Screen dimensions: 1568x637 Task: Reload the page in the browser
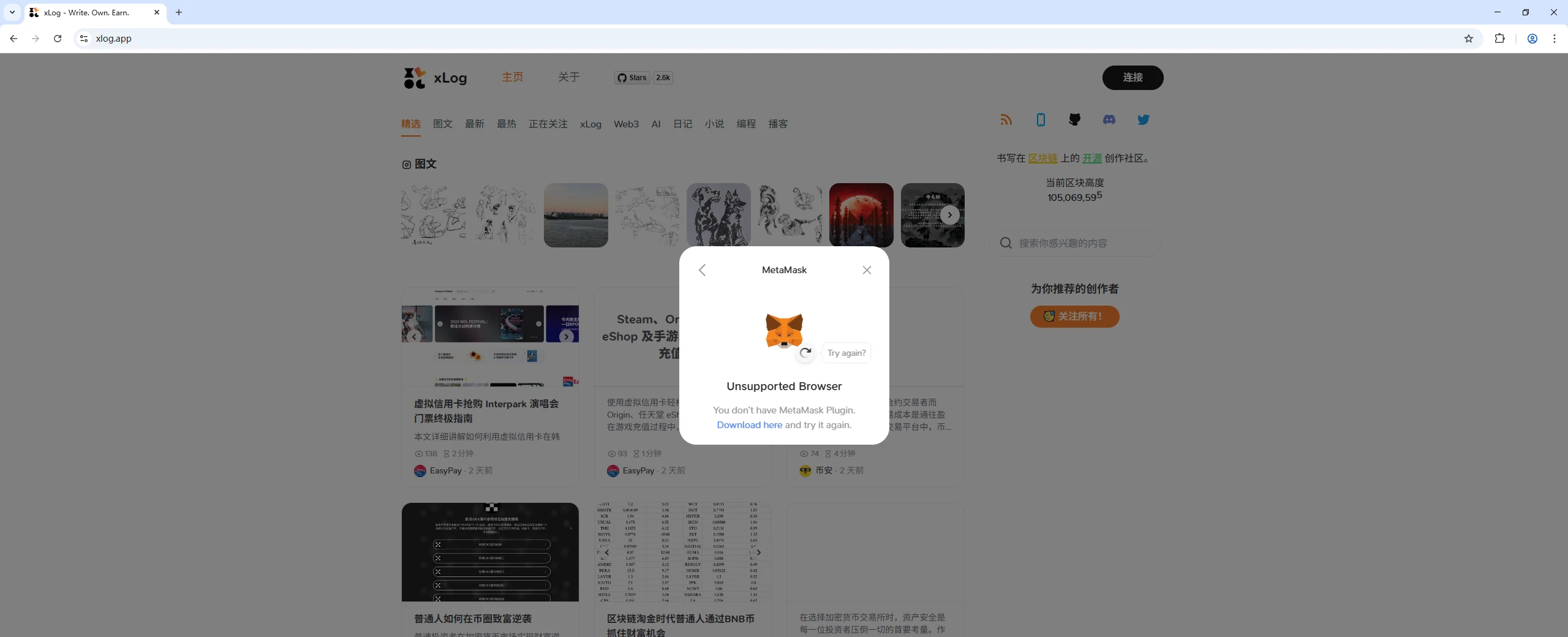pos(58,39)
